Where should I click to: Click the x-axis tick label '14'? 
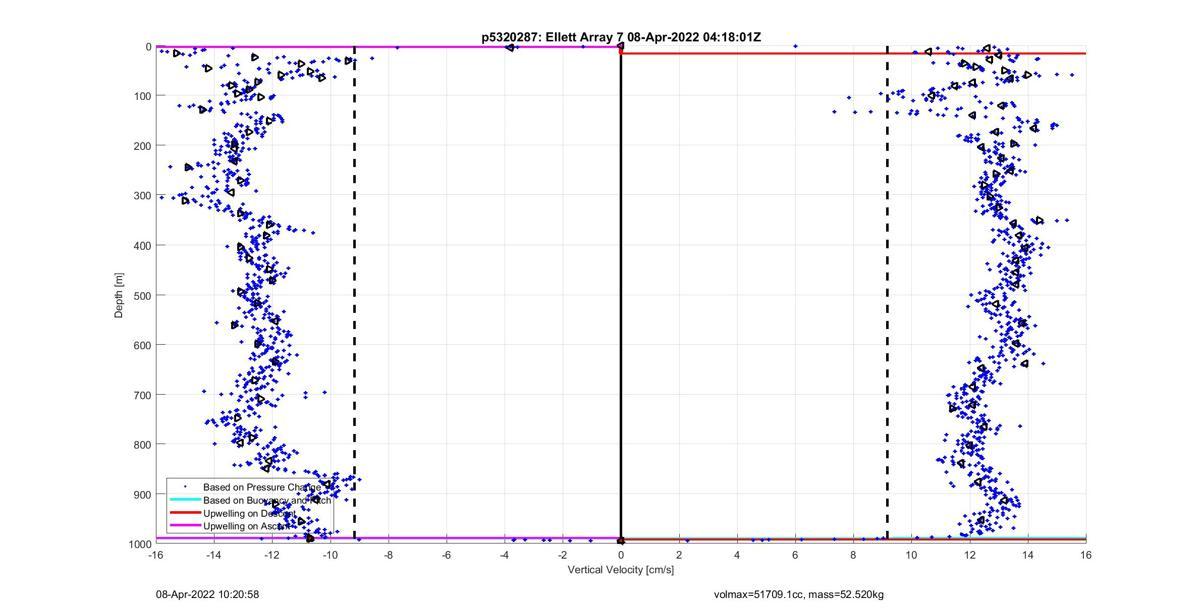pos(1028,555)
